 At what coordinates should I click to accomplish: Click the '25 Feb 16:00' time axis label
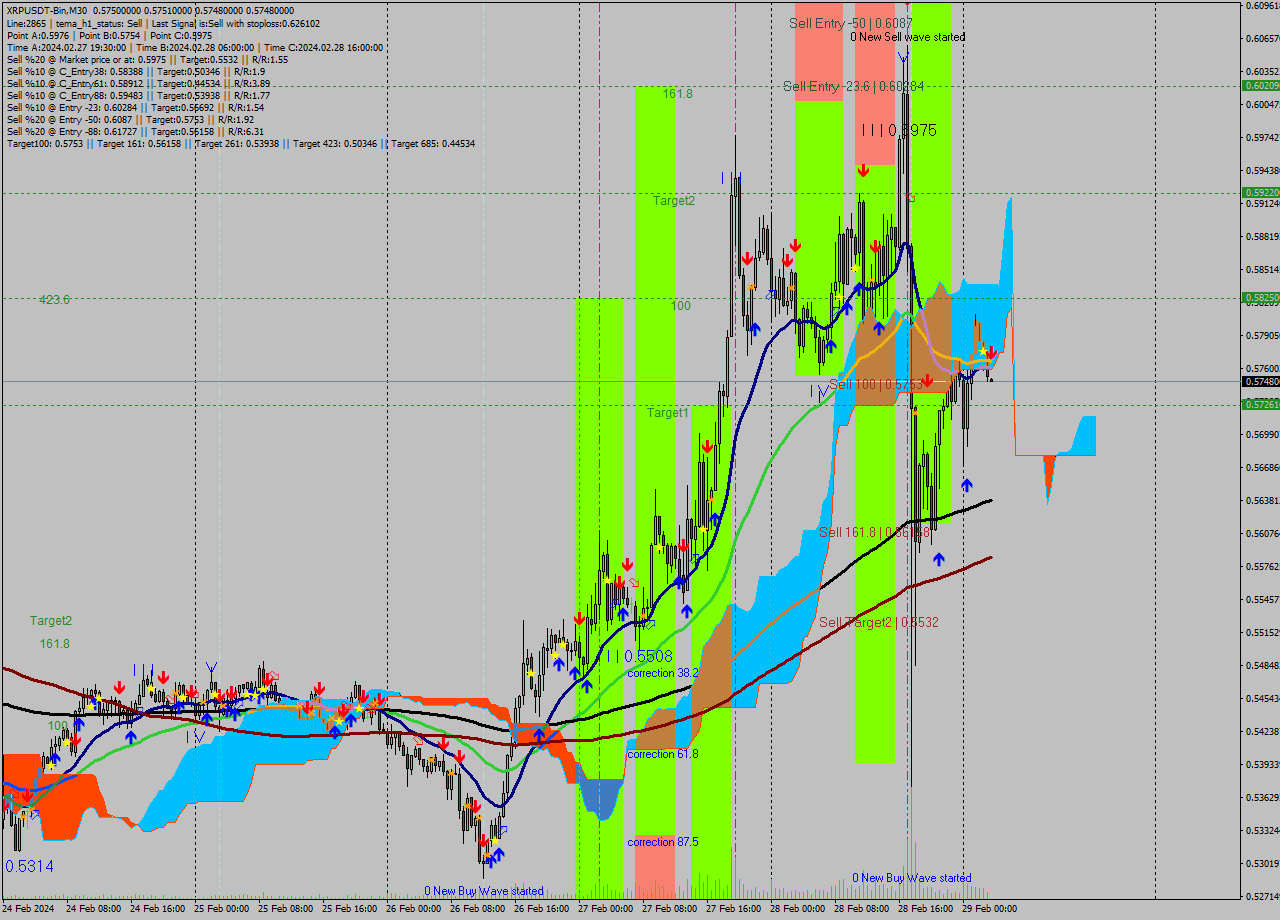[x=349, y=909]
